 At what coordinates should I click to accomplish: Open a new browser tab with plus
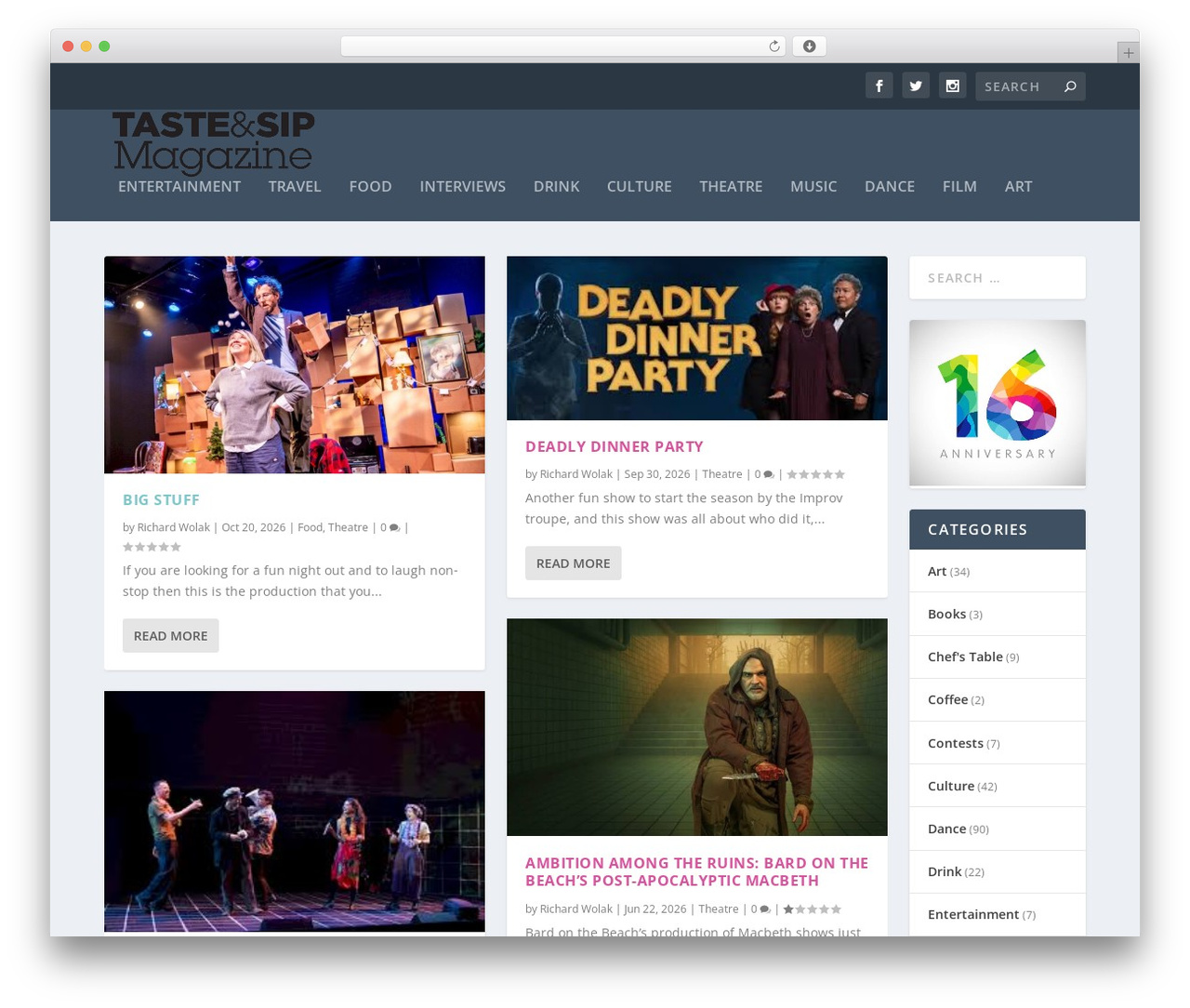click(x=1128, y=53)
